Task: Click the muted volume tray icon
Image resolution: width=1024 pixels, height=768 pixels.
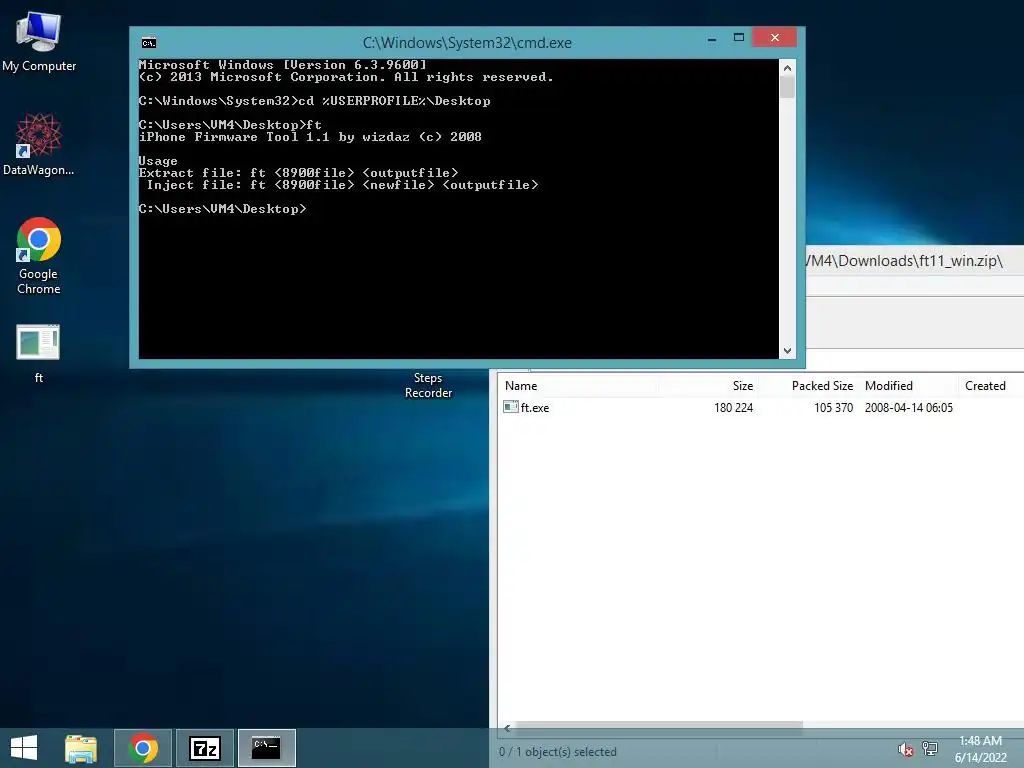Action: tap(905, 750)
